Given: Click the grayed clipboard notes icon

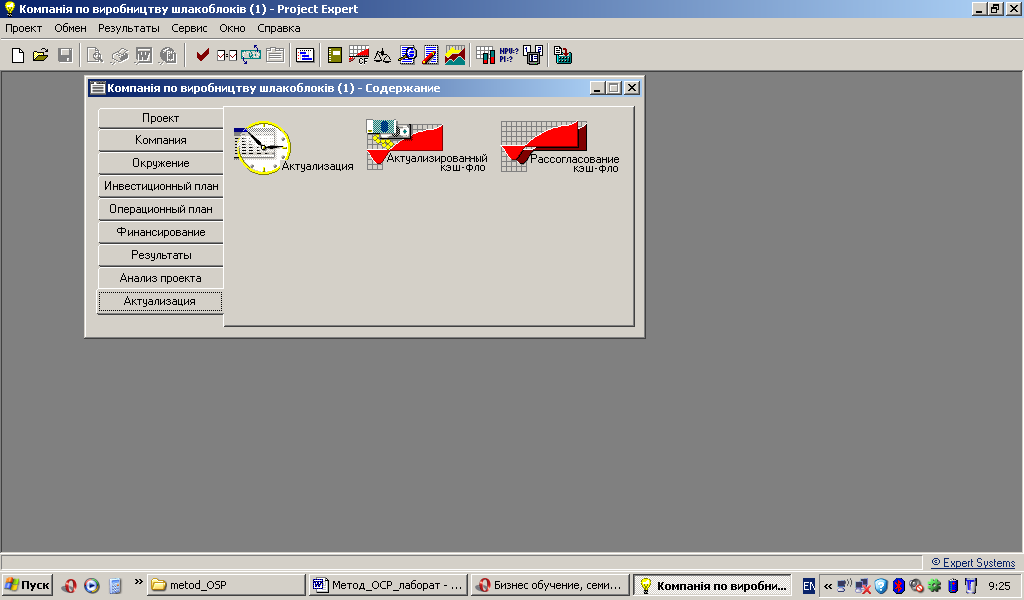Looking at the screenshot, I should 275,55.
